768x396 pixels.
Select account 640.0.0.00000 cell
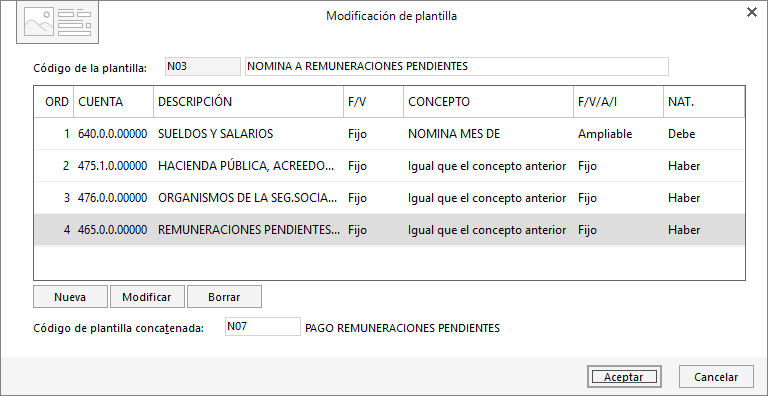113,134
